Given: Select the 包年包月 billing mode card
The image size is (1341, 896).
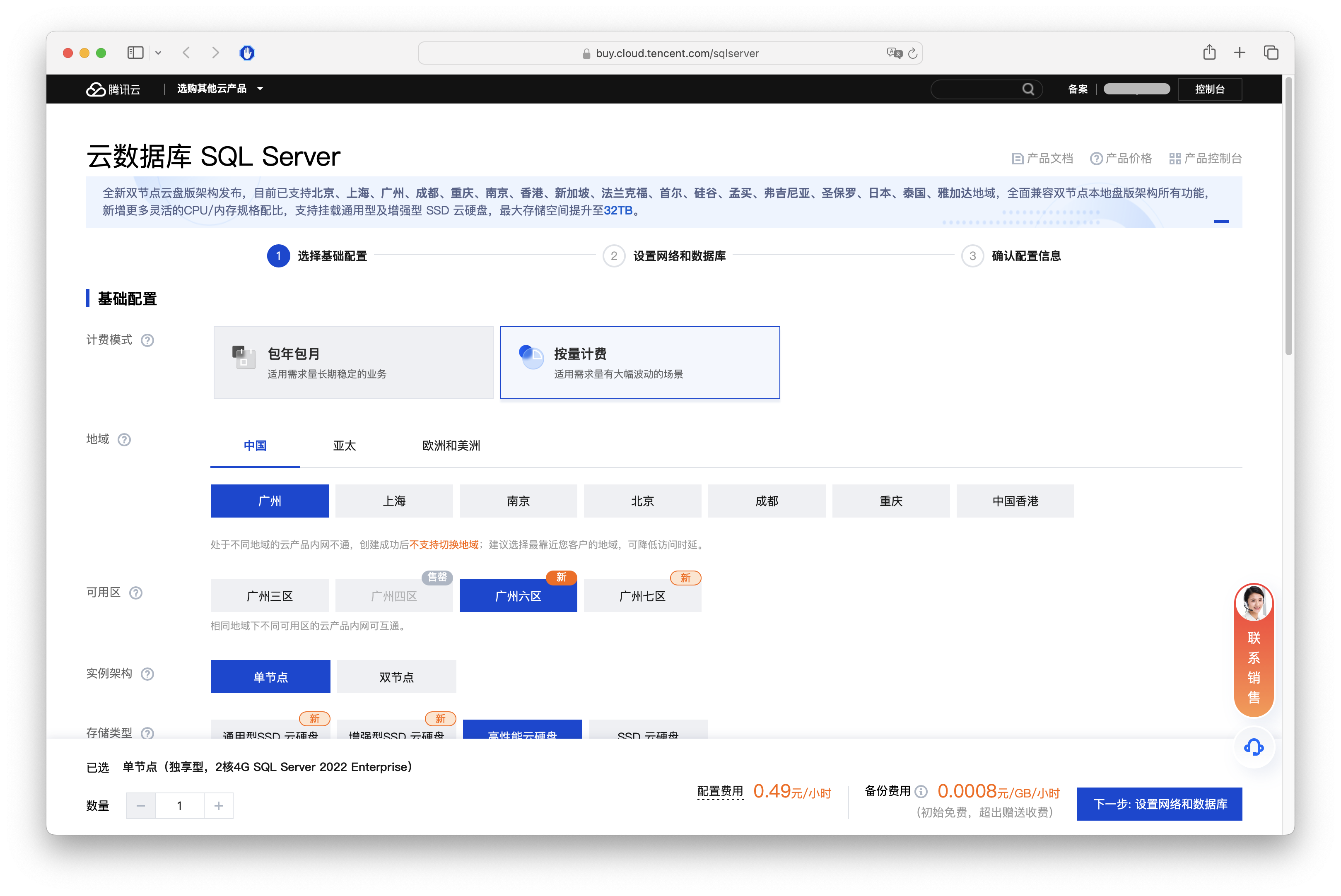Looking at the screenshot, I should click(x=353, y=363).
